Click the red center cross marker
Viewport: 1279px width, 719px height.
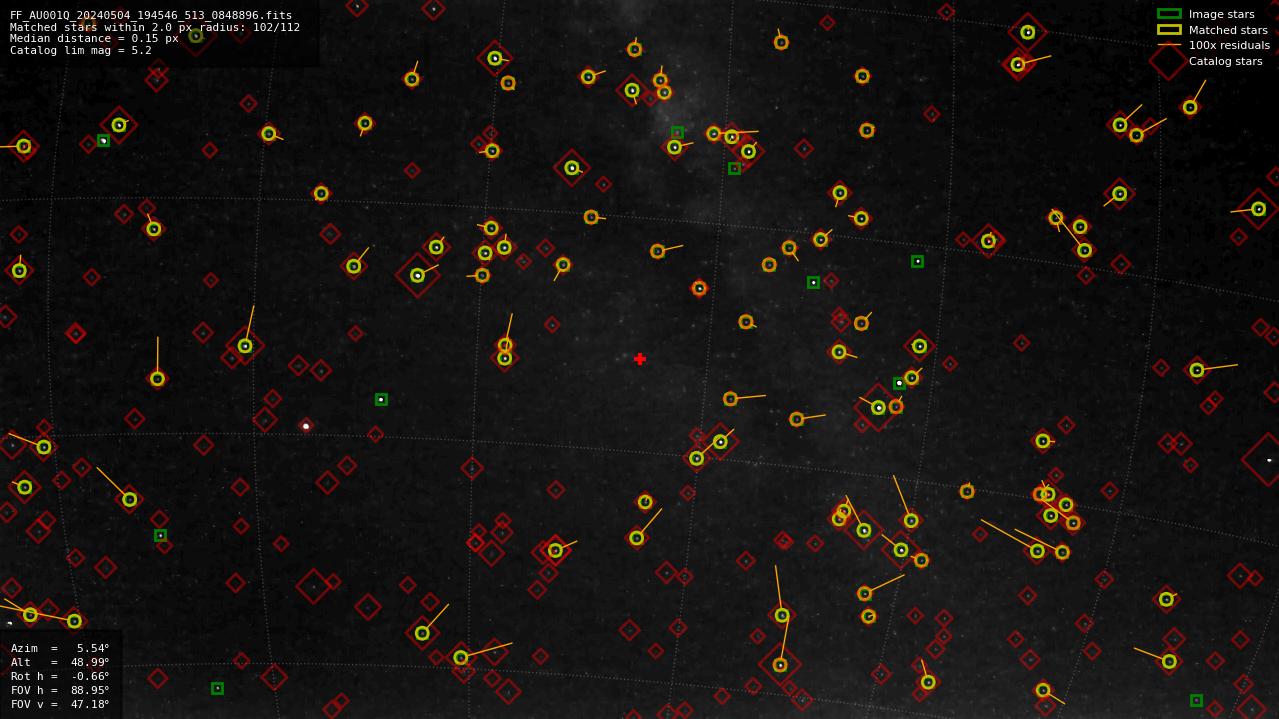[640, 359]
